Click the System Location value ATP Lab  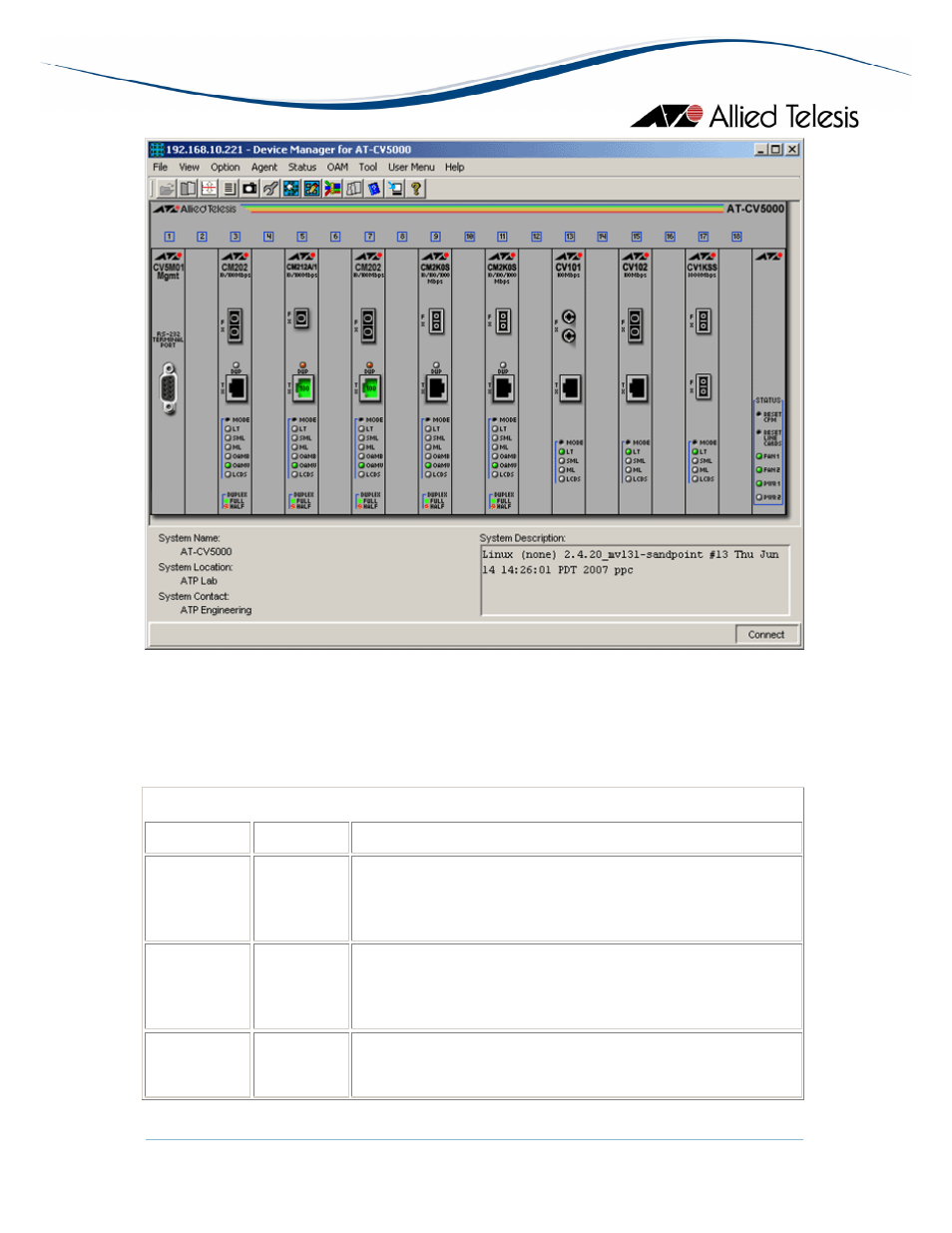pos(199,581)
